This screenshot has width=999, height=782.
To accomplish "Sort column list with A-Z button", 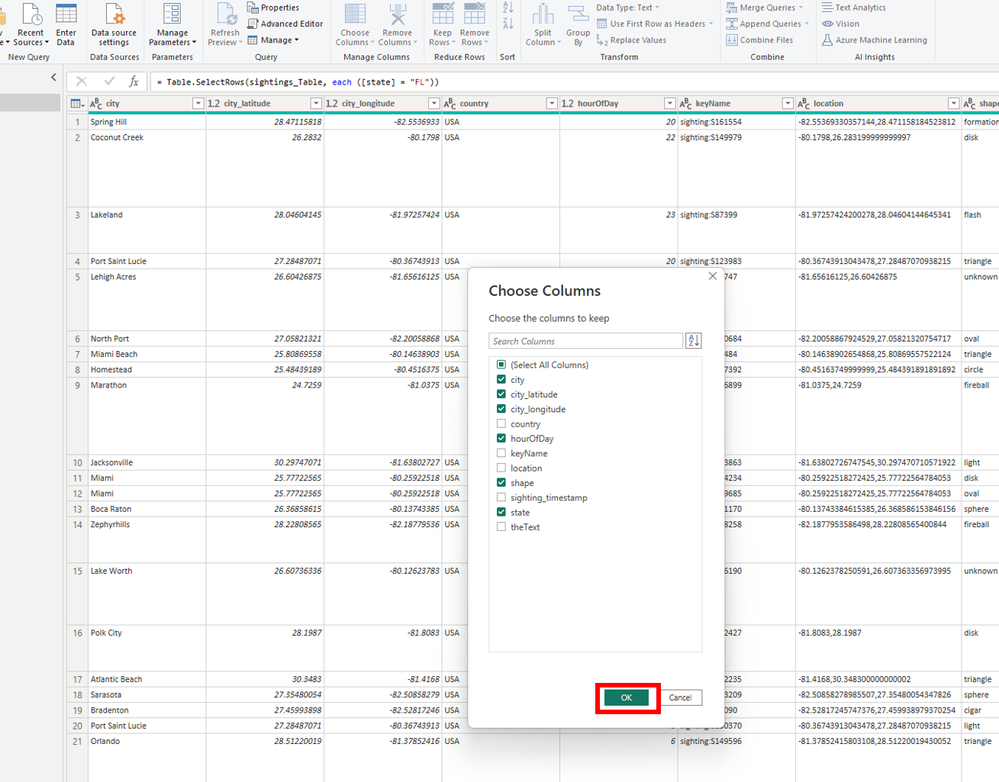I will tap(693, 341).
